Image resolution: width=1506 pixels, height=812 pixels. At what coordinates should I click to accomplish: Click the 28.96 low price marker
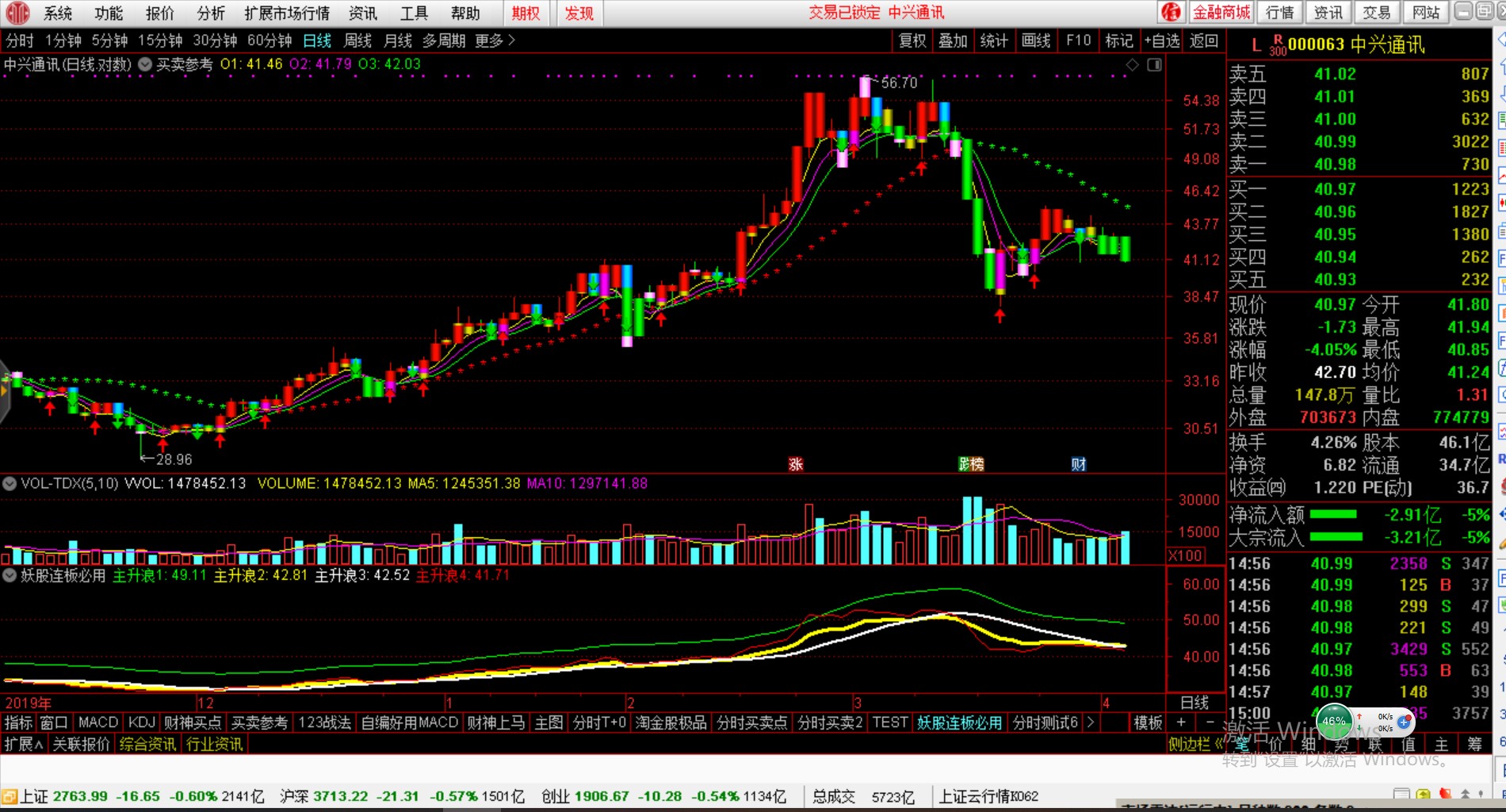pyautogui.click(x=174, y=459)
